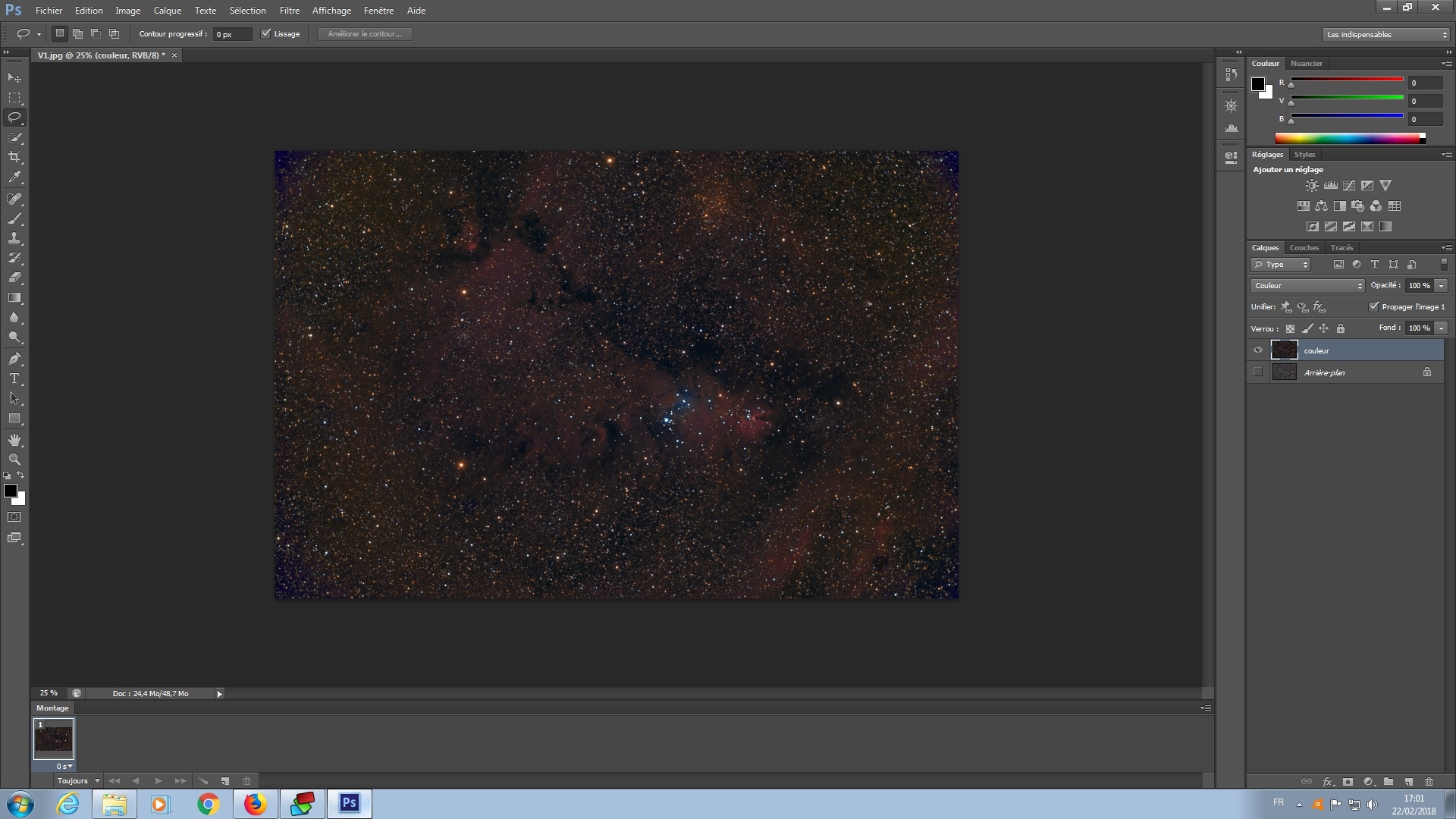
Task: Select the Horizontal Type tool
Action: [14, 378]
